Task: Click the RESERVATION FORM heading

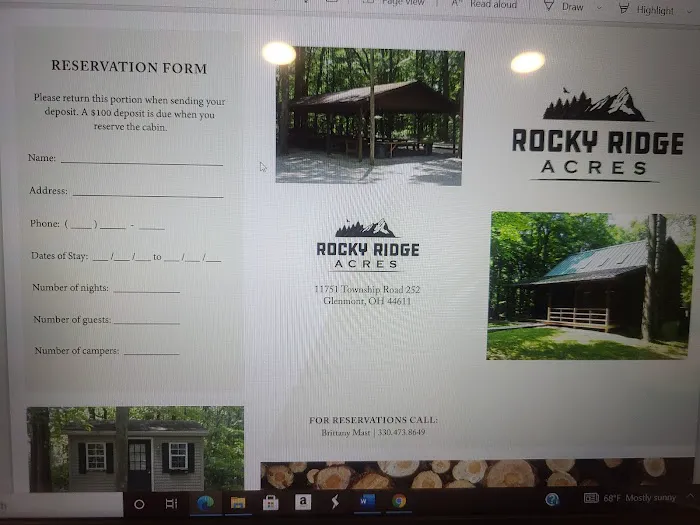Action: (129, 67)
